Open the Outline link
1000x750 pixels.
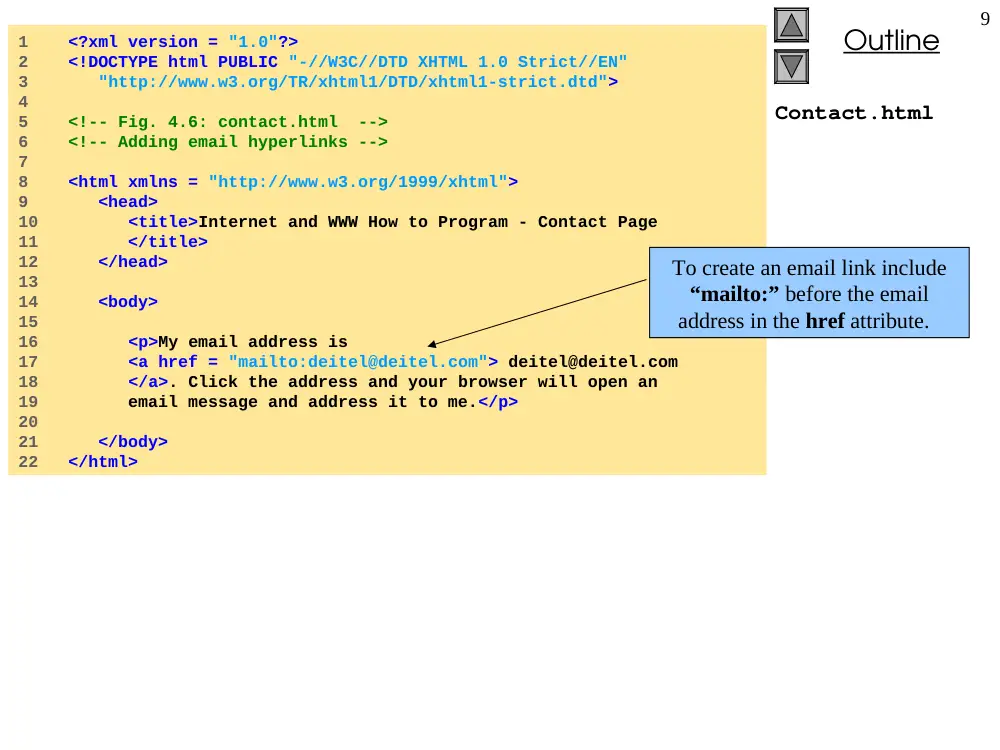click(x=891, y=40)
